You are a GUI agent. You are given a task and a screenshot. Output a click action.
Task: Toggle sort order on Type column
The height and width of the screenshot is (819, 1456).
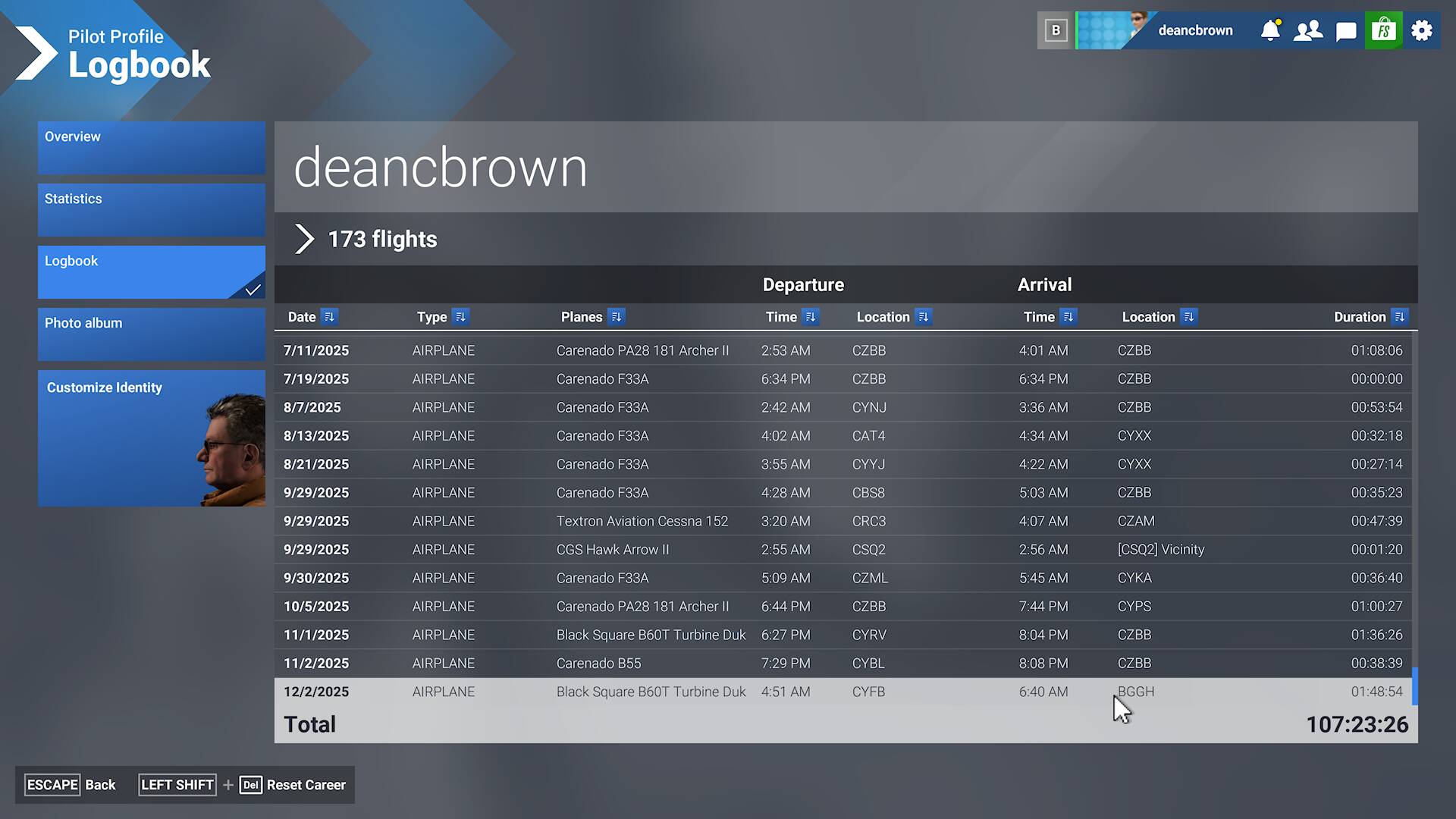460,317
